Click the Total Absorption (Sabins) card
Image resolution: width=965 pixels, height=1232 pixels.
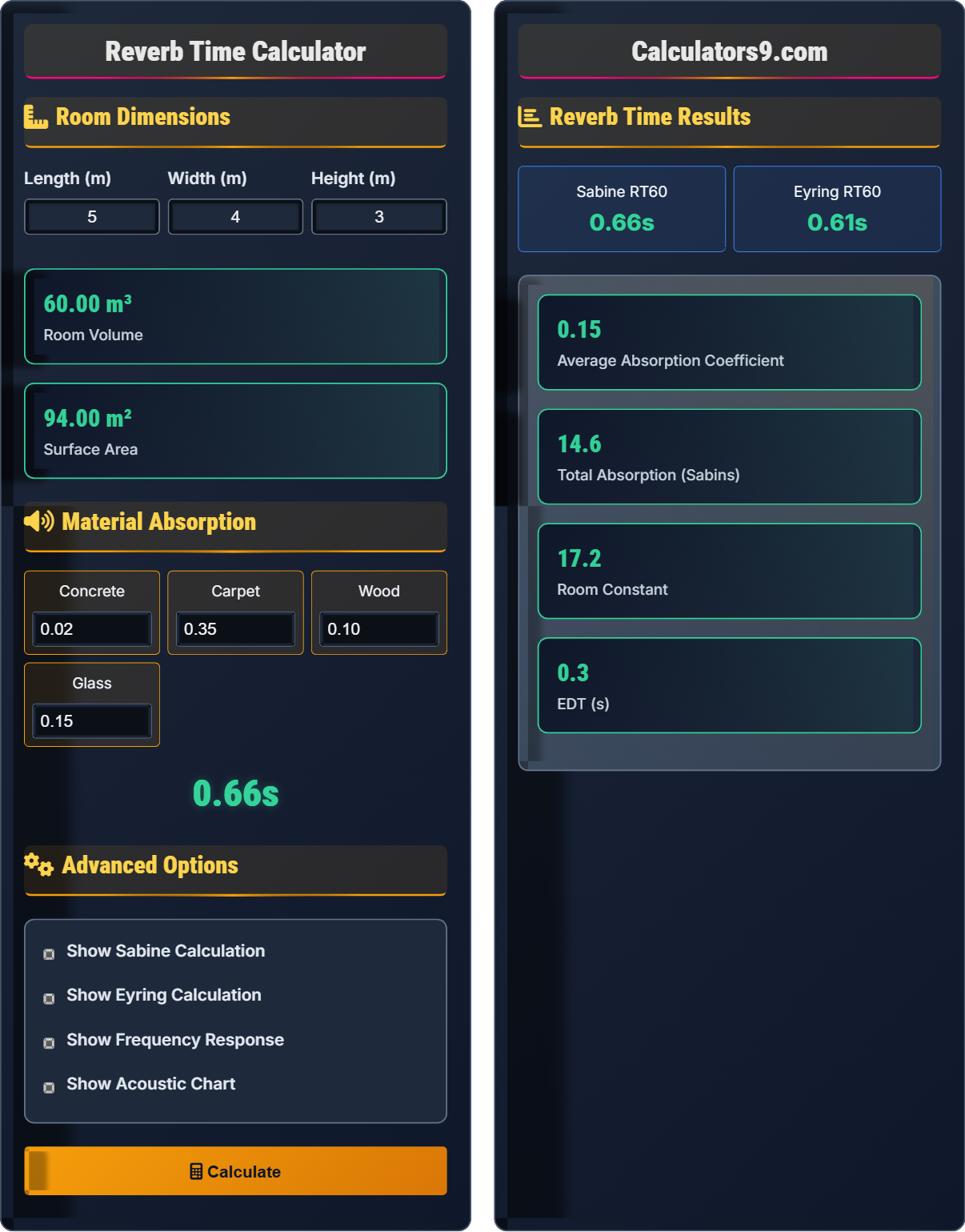pos(730,457)
